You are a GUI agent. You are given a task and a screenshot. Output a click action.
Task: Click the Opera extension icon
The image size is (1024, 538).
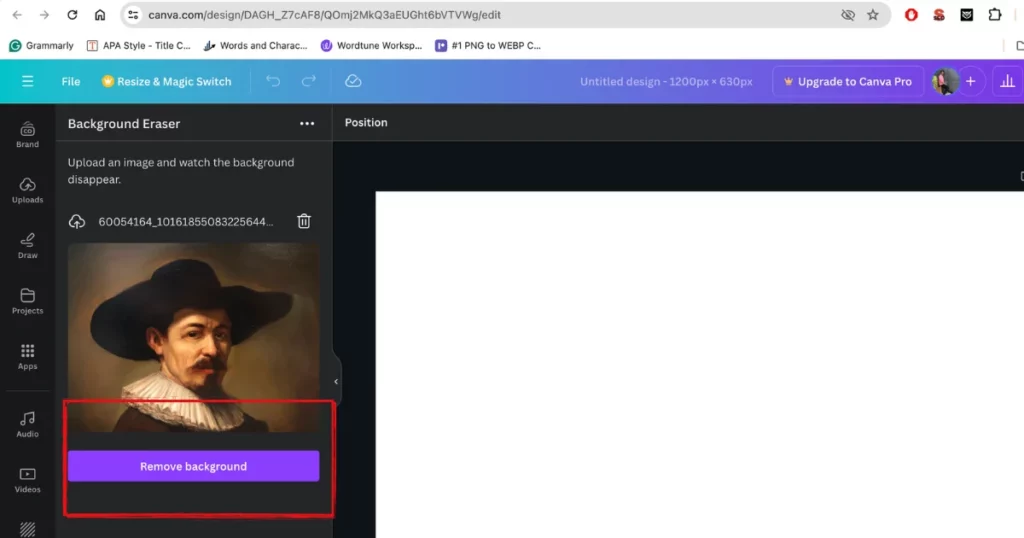point(911,14)
